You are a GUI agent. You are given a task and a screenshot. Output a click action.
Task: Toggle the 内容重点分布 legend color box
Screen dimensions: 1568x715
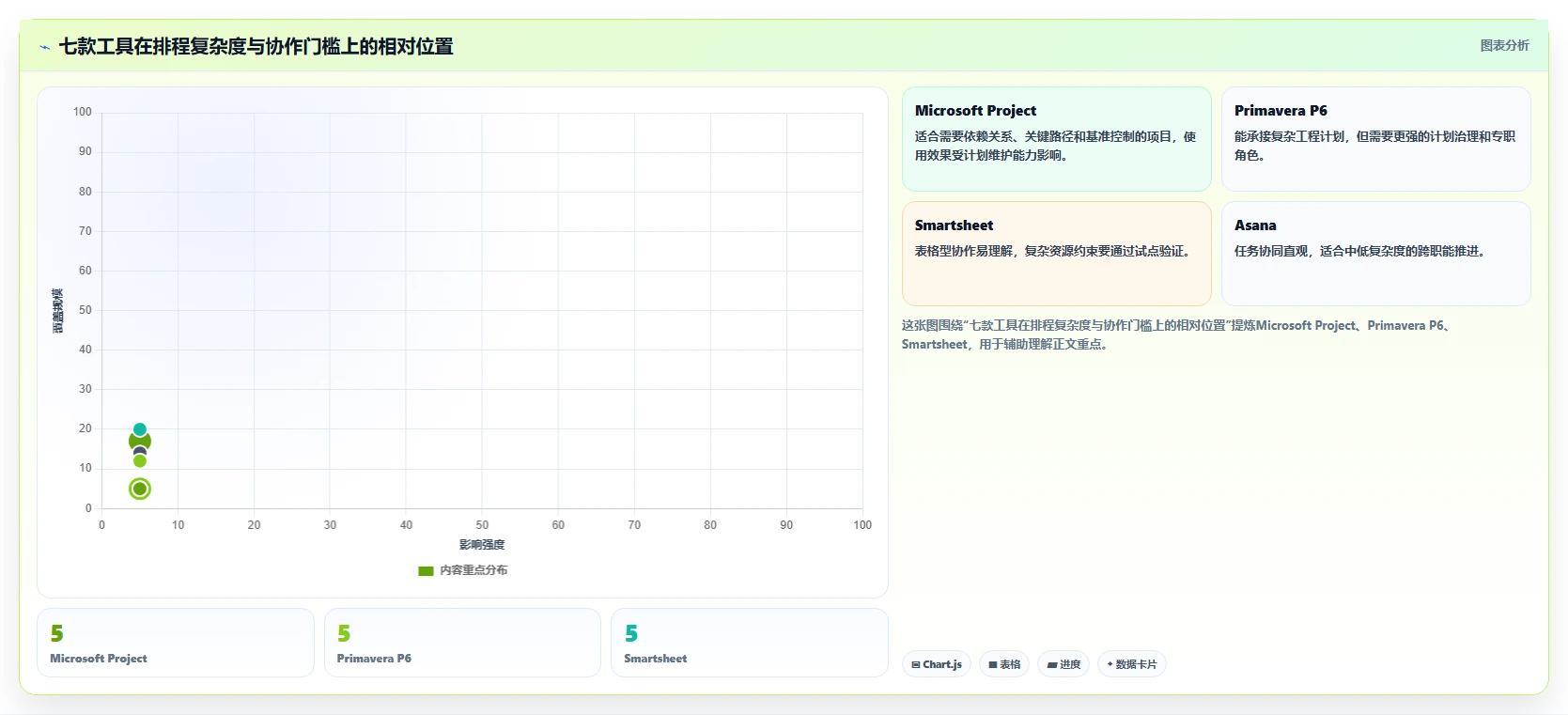tap(426, 570)
